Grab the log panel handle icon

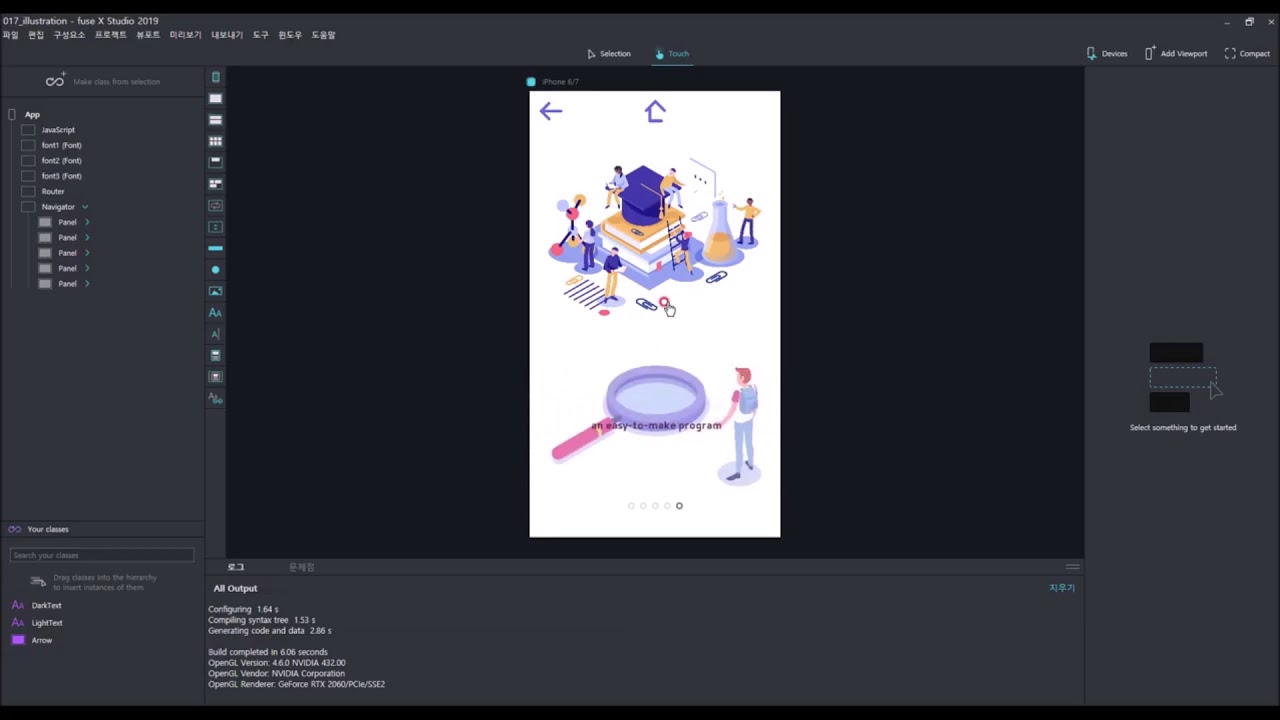click(1072, 567)
